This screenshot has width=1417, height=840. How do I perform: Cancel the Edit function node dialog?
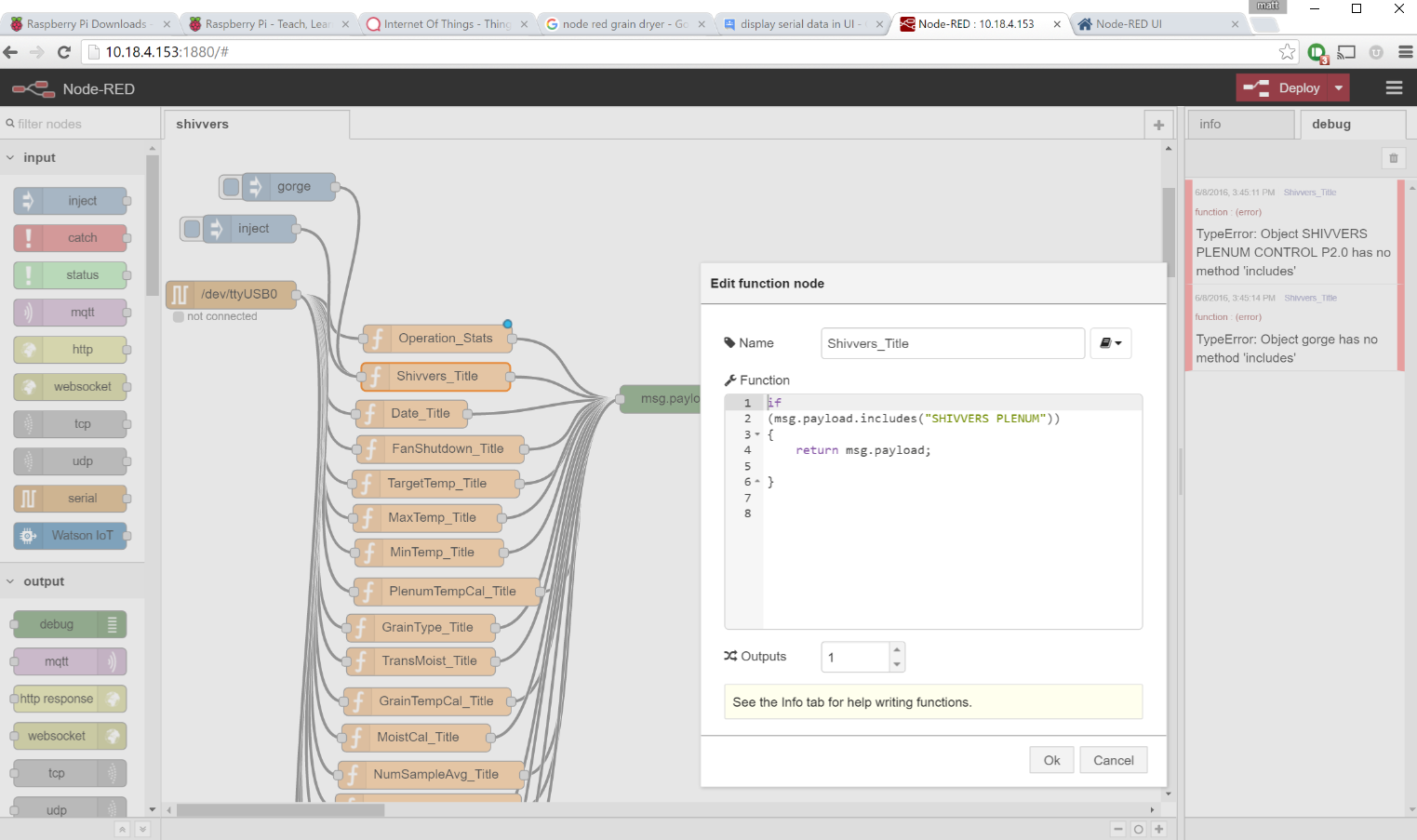click(x=1113, y=760)
